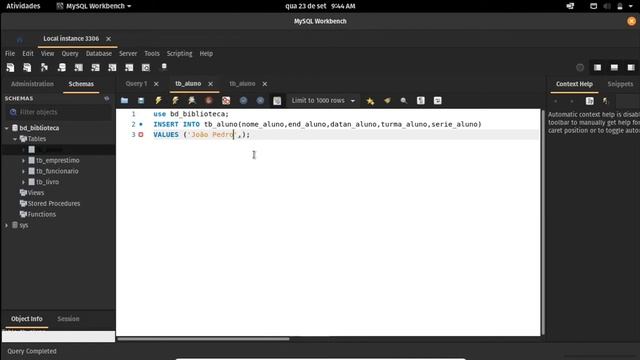Open the object inspector toolbar icon
The image size is (640, 360).
44,67
